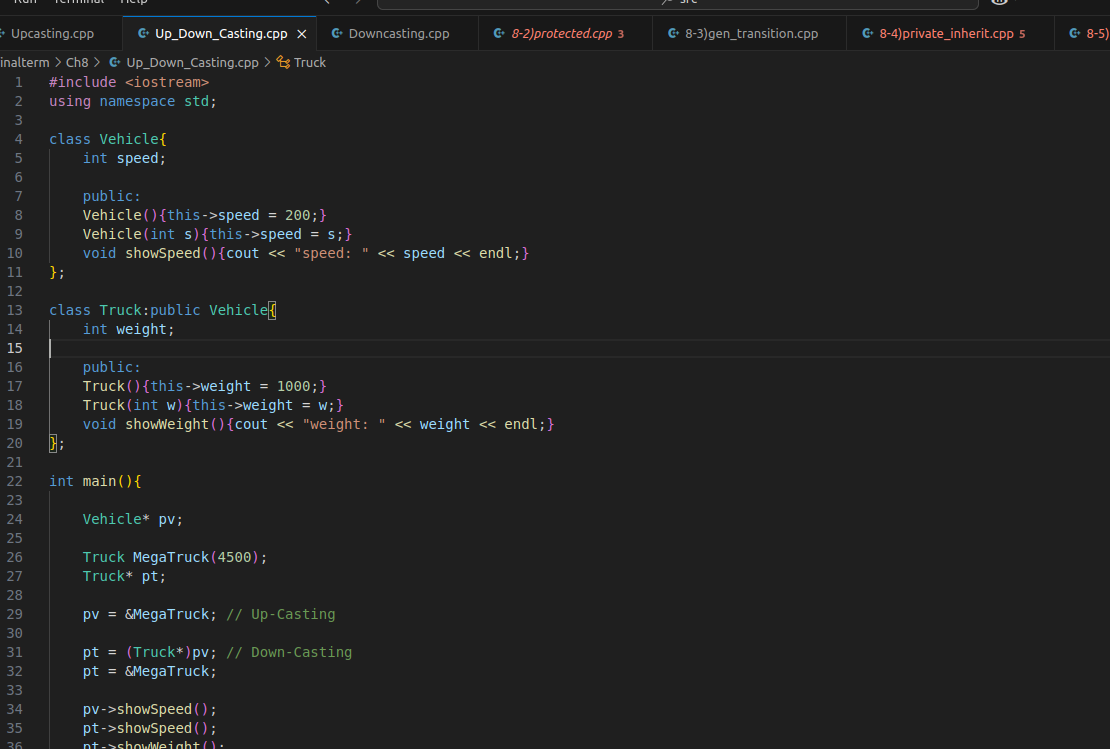Click the C++ file icon on Downcasting.cpp tab
The height and width of the screenshot is (749, 1110).
[x=337, y=33]
